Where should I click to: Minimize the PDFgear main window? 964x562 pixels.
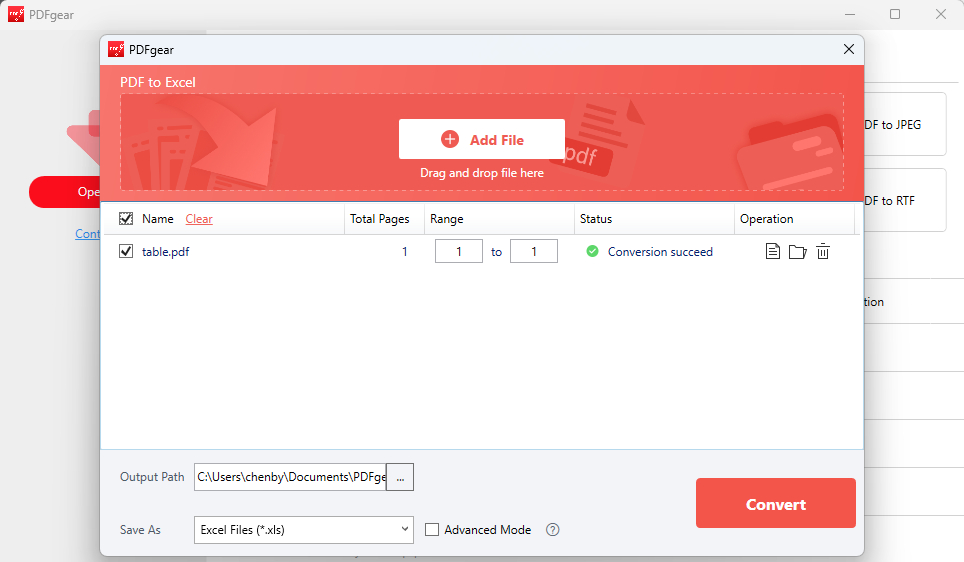(850, 14)
